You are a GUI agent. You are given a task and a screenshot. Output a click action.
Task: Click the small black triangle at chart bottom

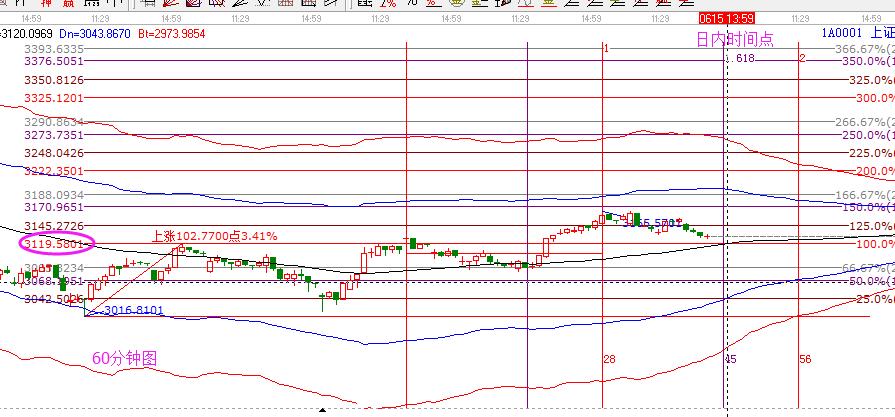(x=322, y=410)
